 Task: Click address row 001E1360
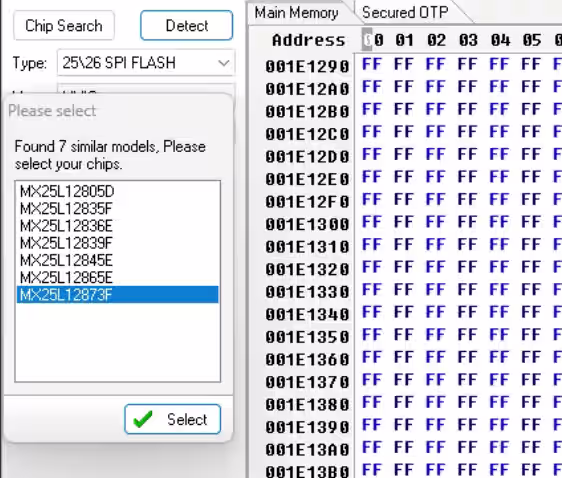click(308, 360)
